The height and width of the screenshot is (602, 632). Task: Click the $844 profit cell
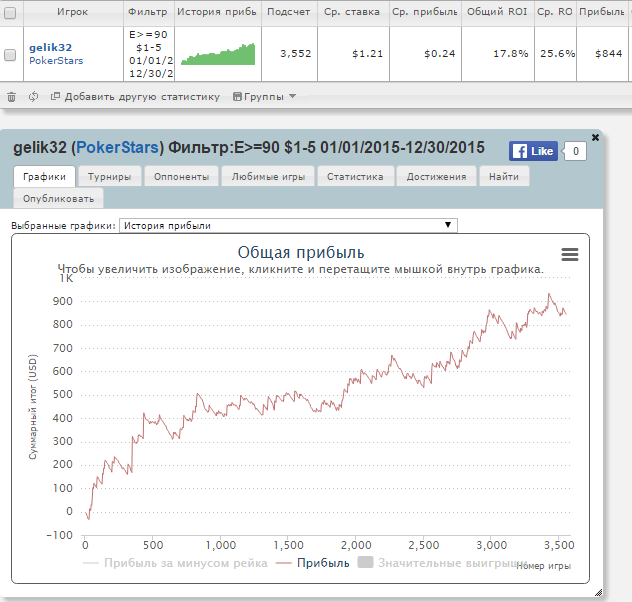click(x=602, y=54)
